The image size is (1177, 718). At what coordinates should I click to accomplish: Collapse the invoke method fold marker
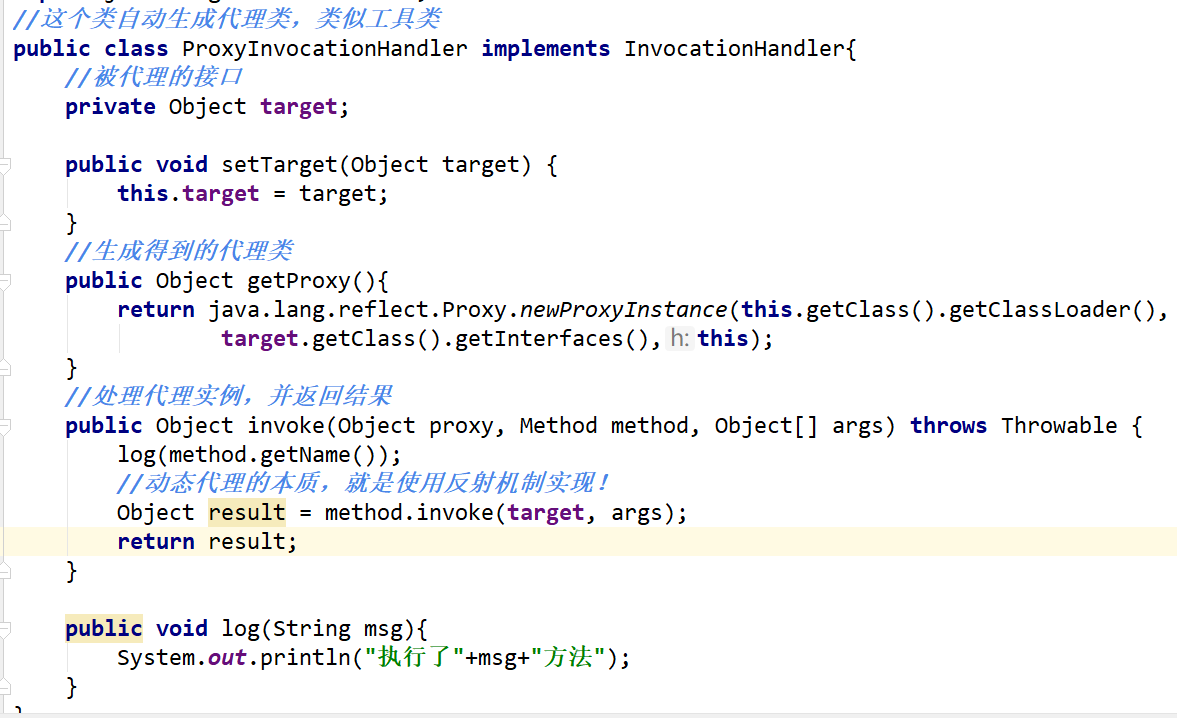pyautogui.click(x=4, y=426)
